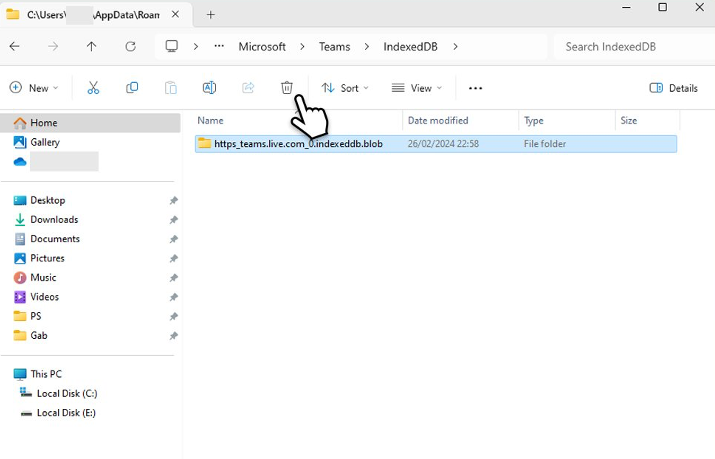Open the PS pinned folder

tap(36, 316)
